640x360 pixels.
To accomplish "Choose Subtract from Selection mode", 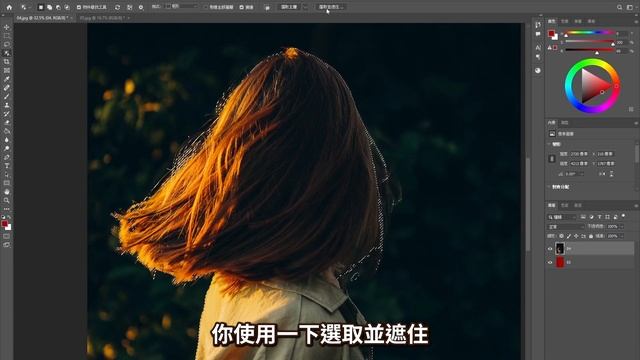I will (58, 7).
